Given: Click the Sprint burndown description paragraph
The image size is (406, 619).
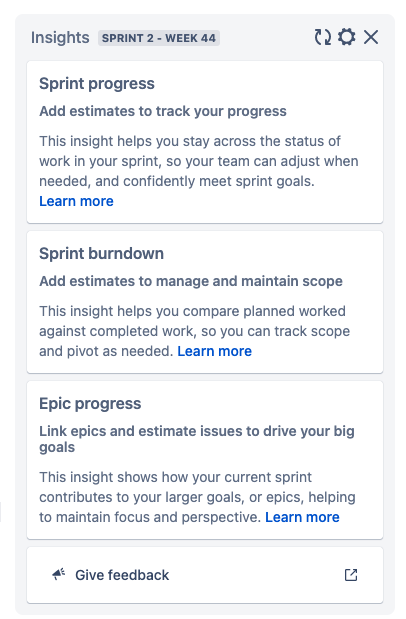Looking at the screenshot, I should point(194,331).
